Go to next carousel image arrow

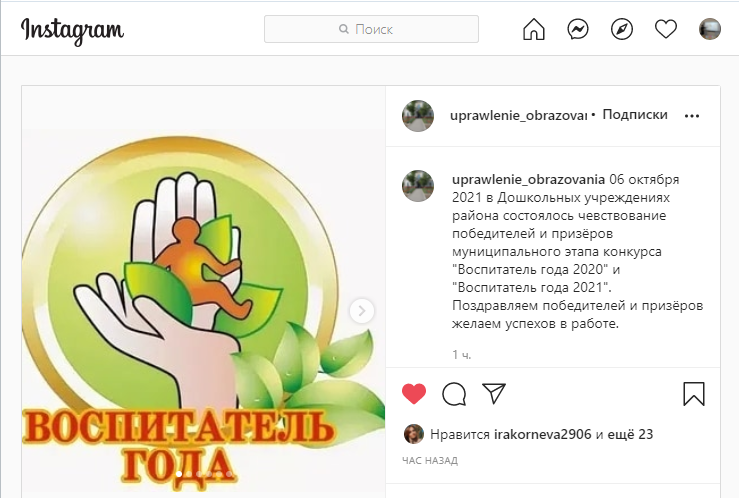point(361,311)
